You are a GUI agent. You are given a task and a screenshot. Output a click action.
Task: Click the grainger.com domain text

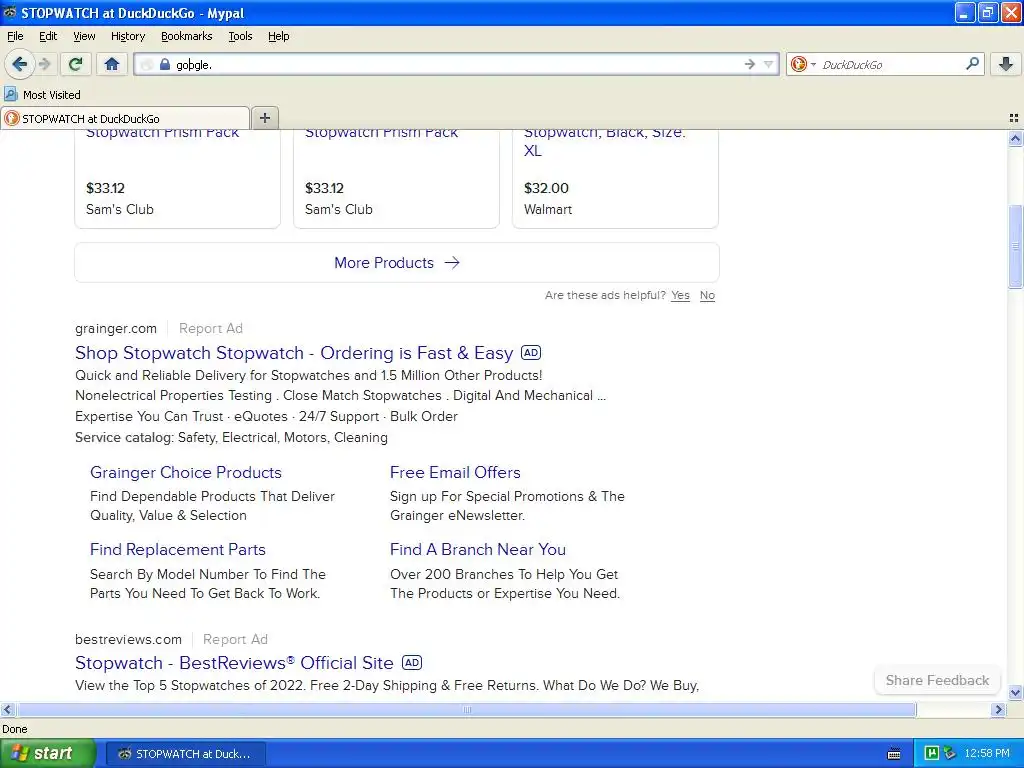click(x=116, y=328)
